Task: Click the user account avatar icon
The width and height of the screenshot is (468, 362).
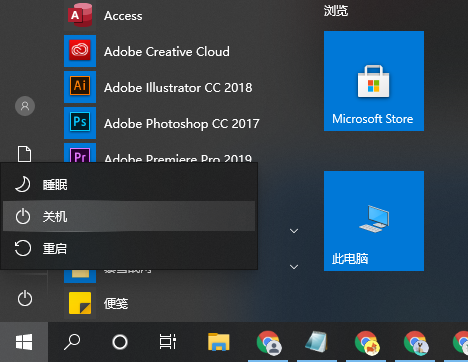Action: point(25,106)
